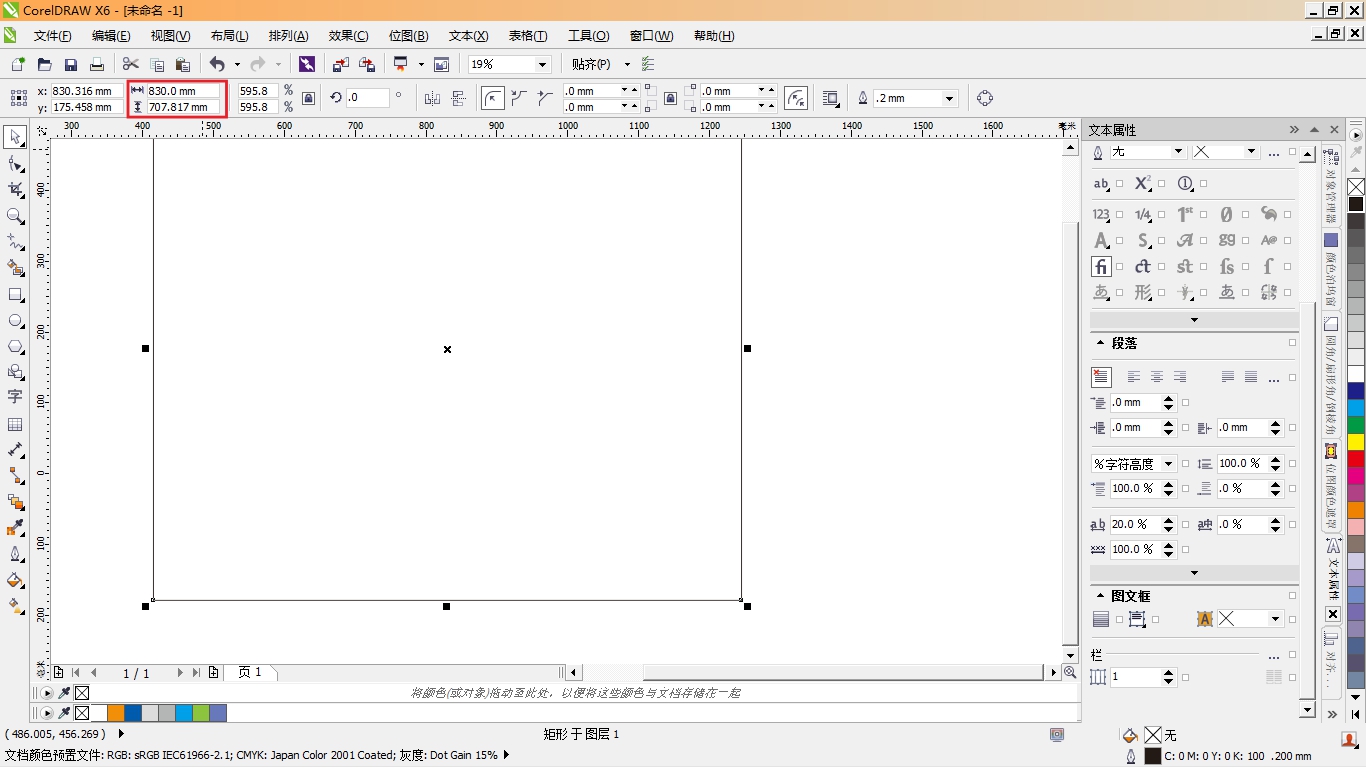This screenshot has height=768, width=1366.
Task: Collapse the 图文框 frame section
Action: point(1101,596)
